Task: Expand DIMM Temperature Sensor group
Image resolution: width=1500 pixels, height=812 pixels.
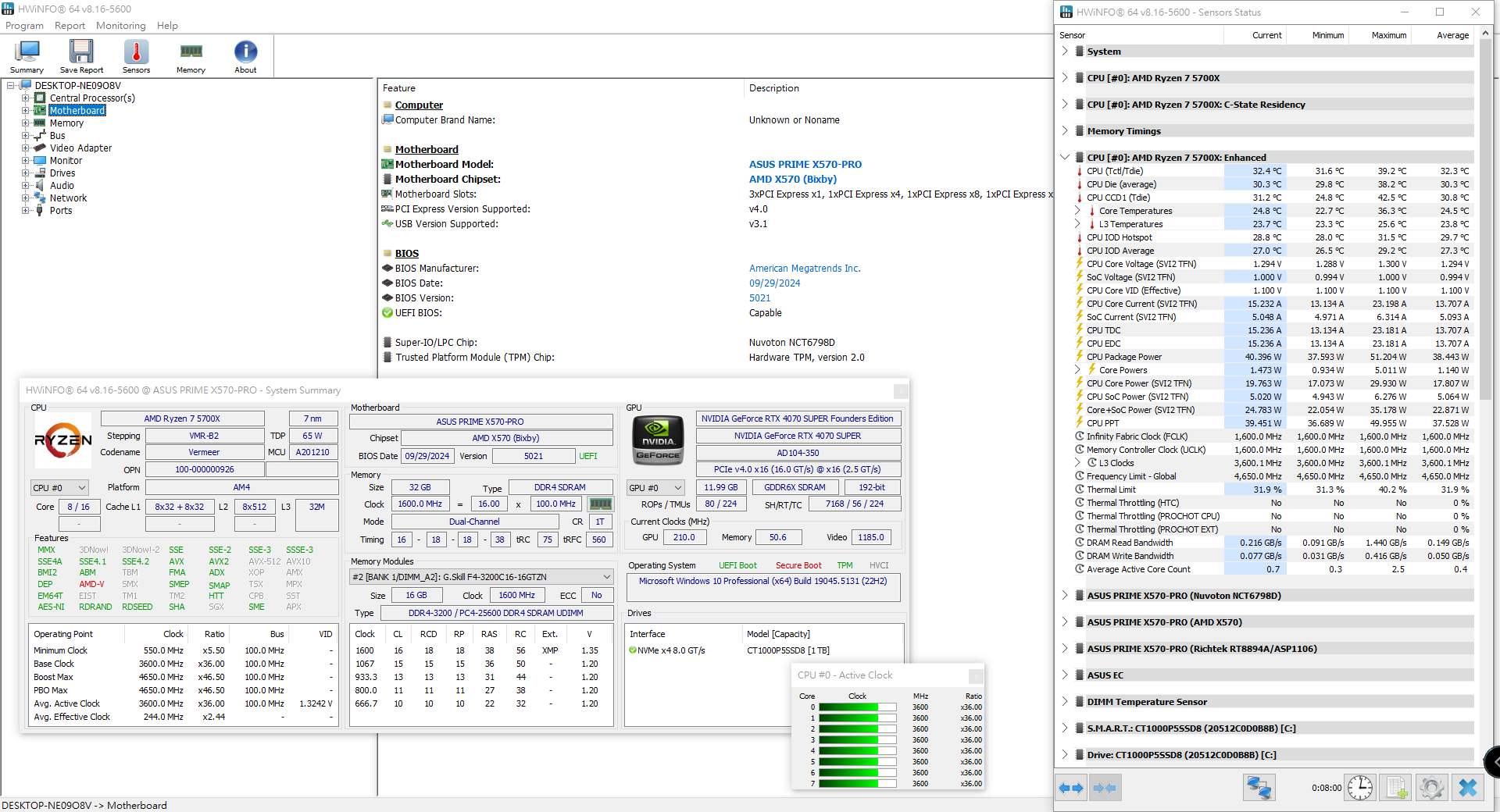Action: pos(1065,702)
